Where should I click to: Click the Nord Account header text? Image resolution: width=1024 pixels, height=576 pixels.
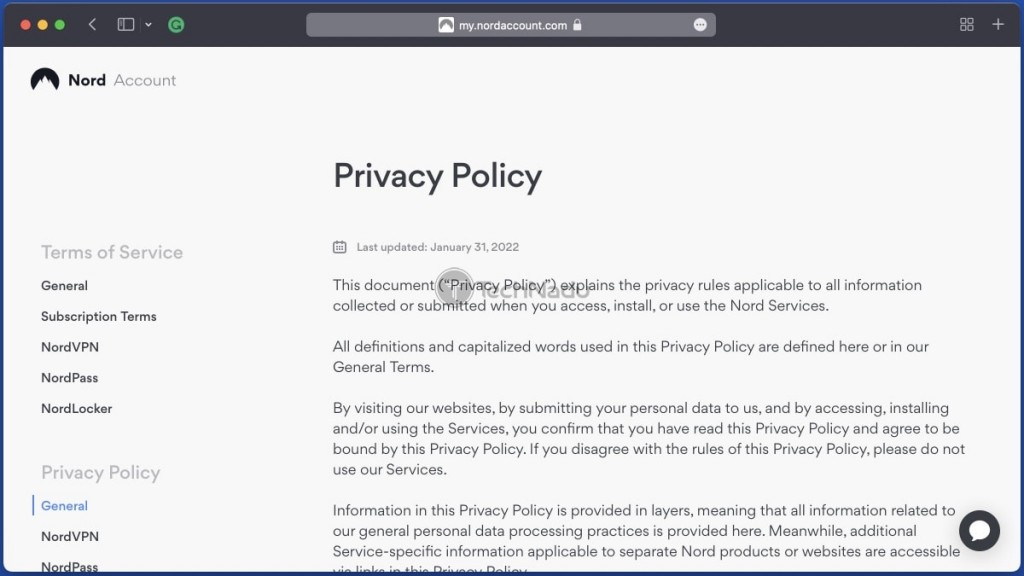(122, 80)
